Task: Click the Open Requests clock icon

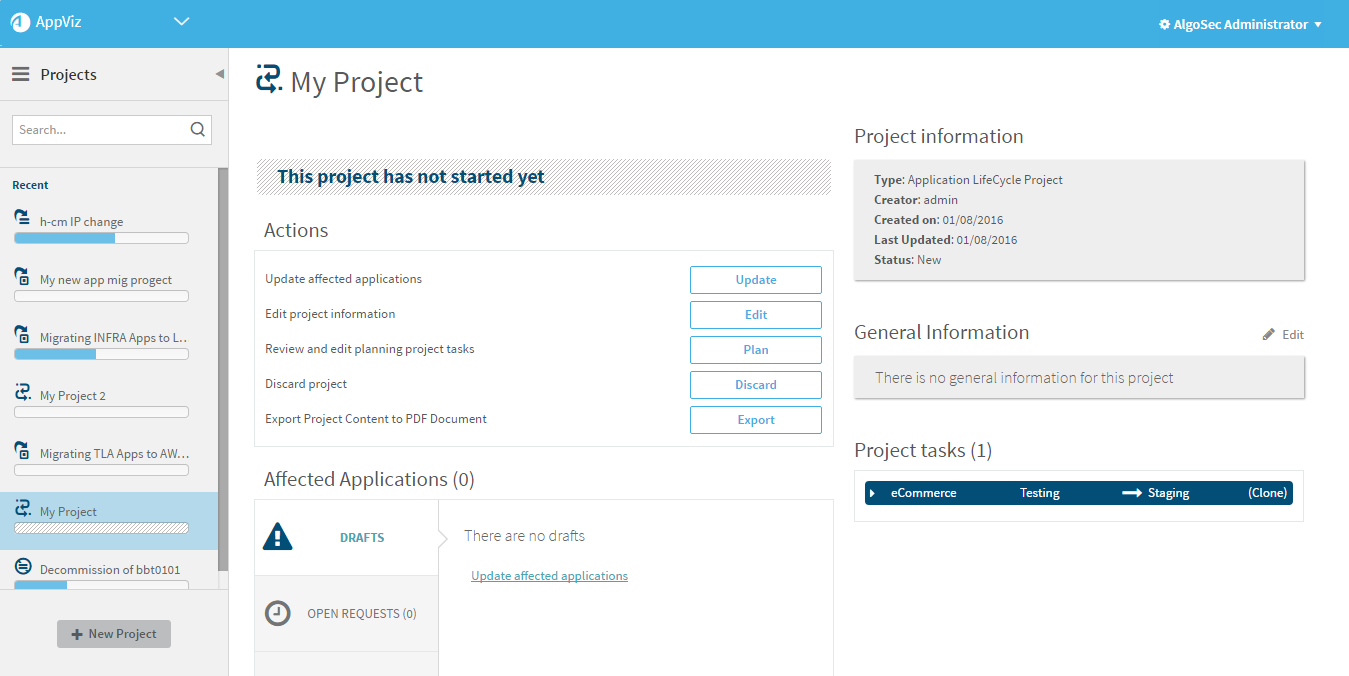Action: [277, 613]
